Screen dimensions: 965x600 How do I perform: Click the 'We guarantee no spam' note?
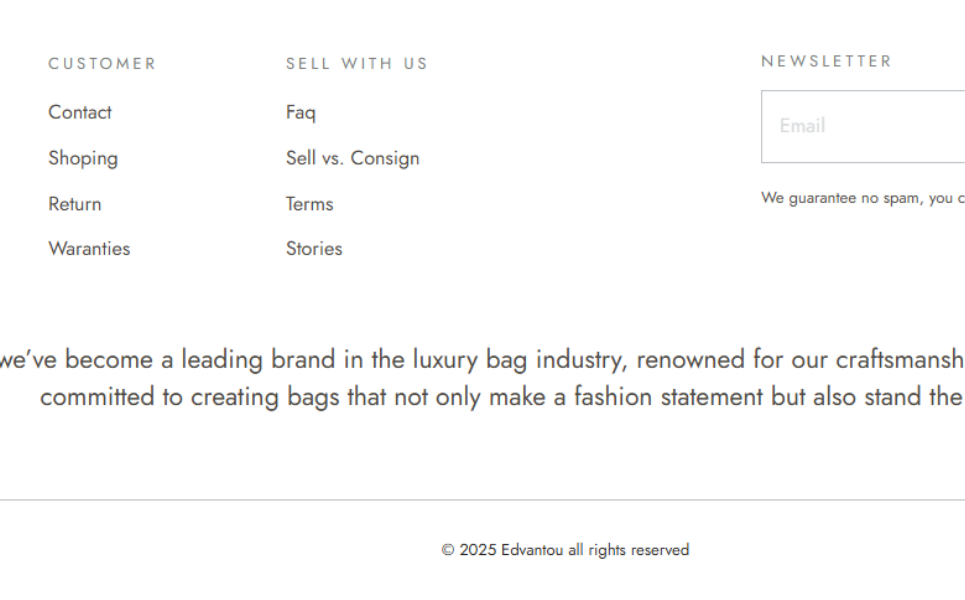pos(860,198)
